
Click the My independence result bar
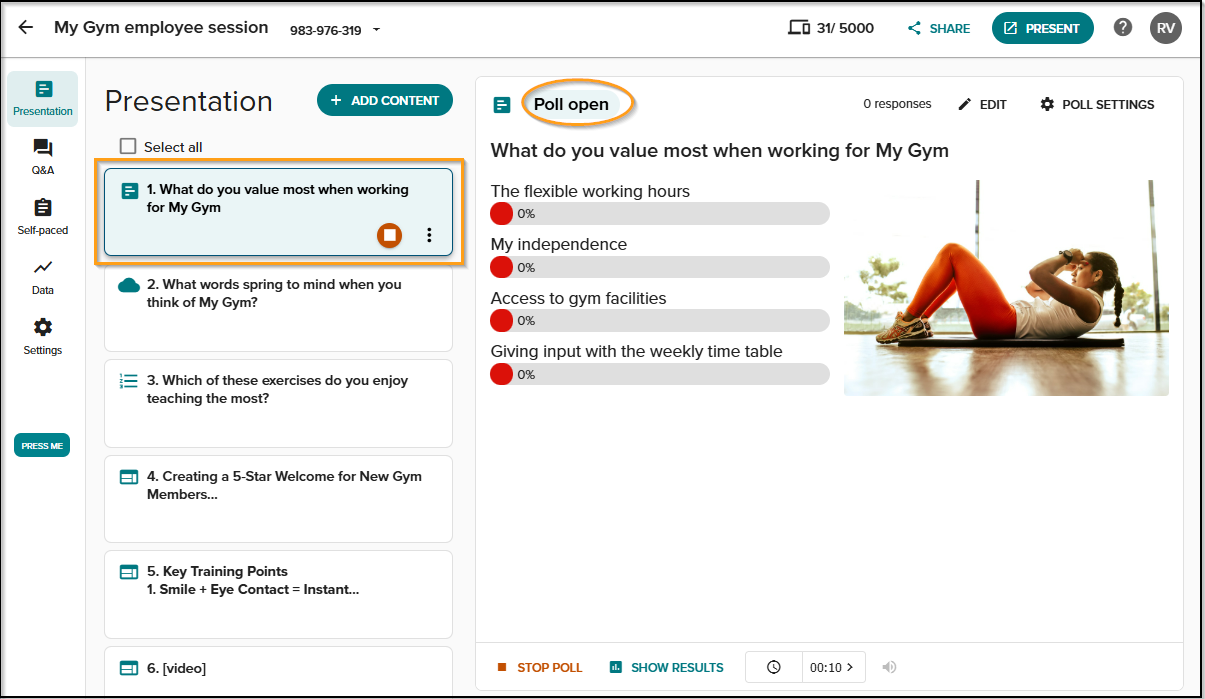[660, 267]
